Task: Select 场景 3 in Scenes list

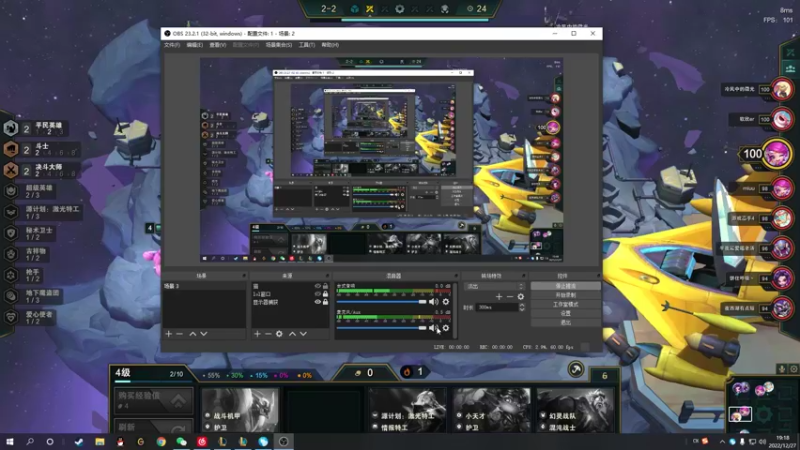Action: pos(204,286)
